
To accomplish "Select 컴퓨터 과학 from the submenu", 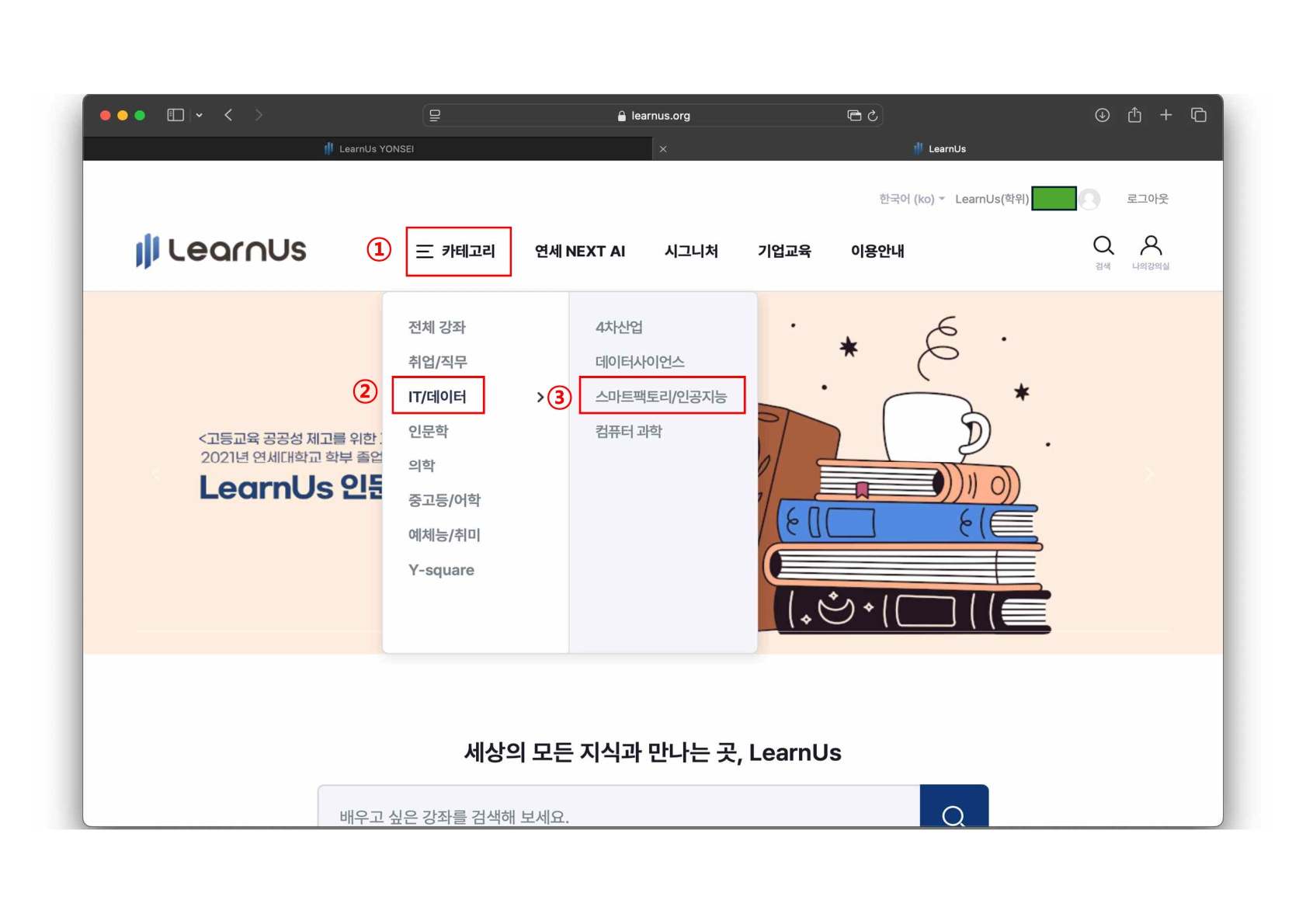I will tap(627, 431).
